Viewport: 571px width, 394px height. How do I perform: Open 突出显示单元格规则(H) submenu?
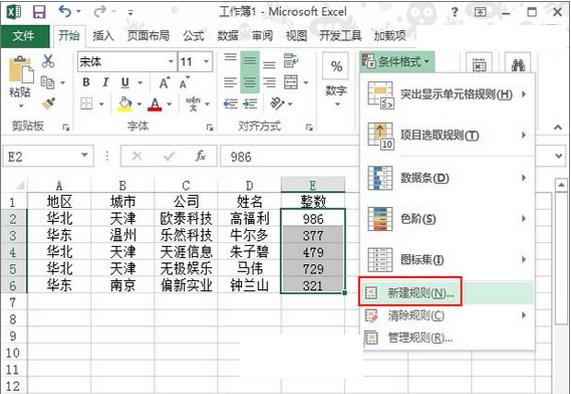447,95
